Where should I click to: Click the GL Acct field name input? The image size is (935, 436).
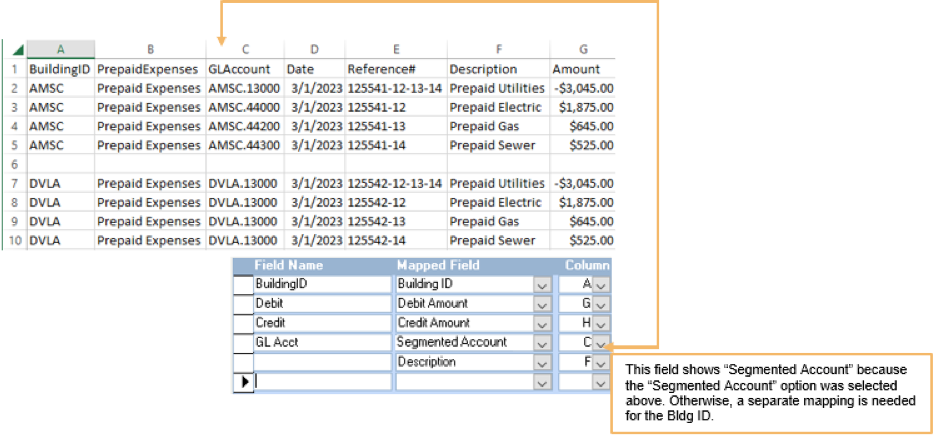coord(322,343)
